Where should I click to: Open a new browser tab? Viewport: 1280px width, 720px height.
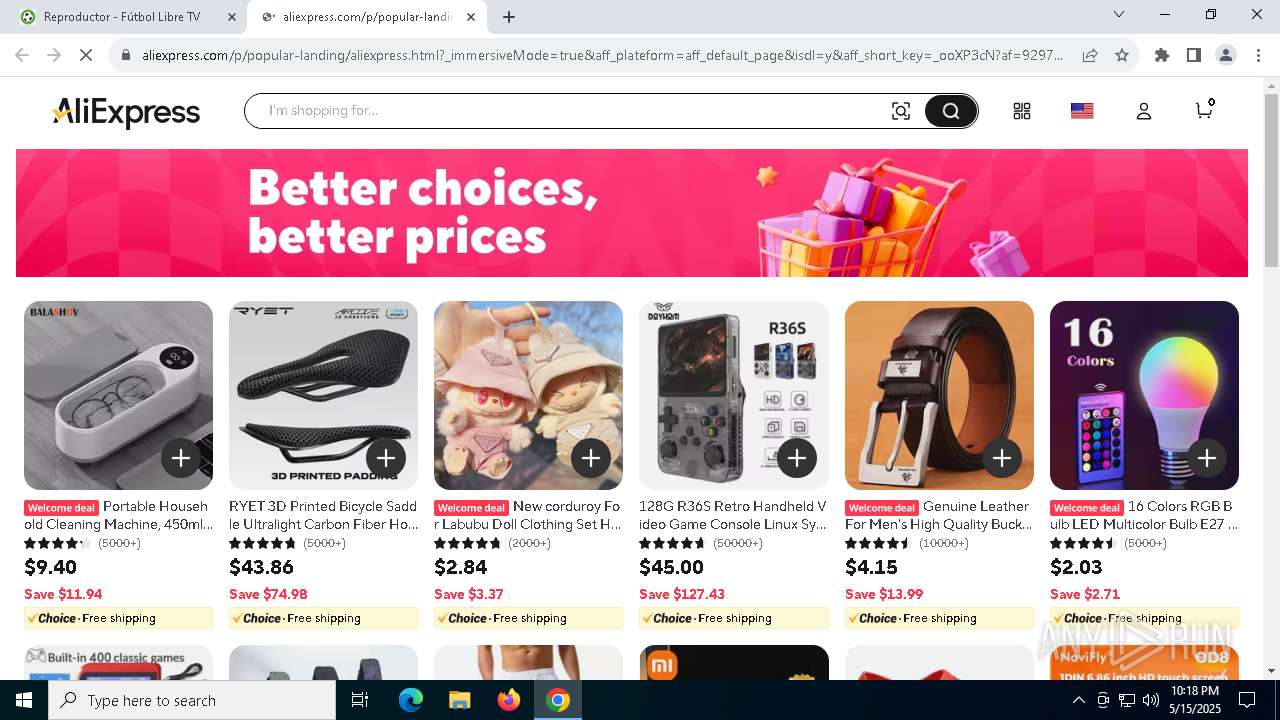point(509,17)
